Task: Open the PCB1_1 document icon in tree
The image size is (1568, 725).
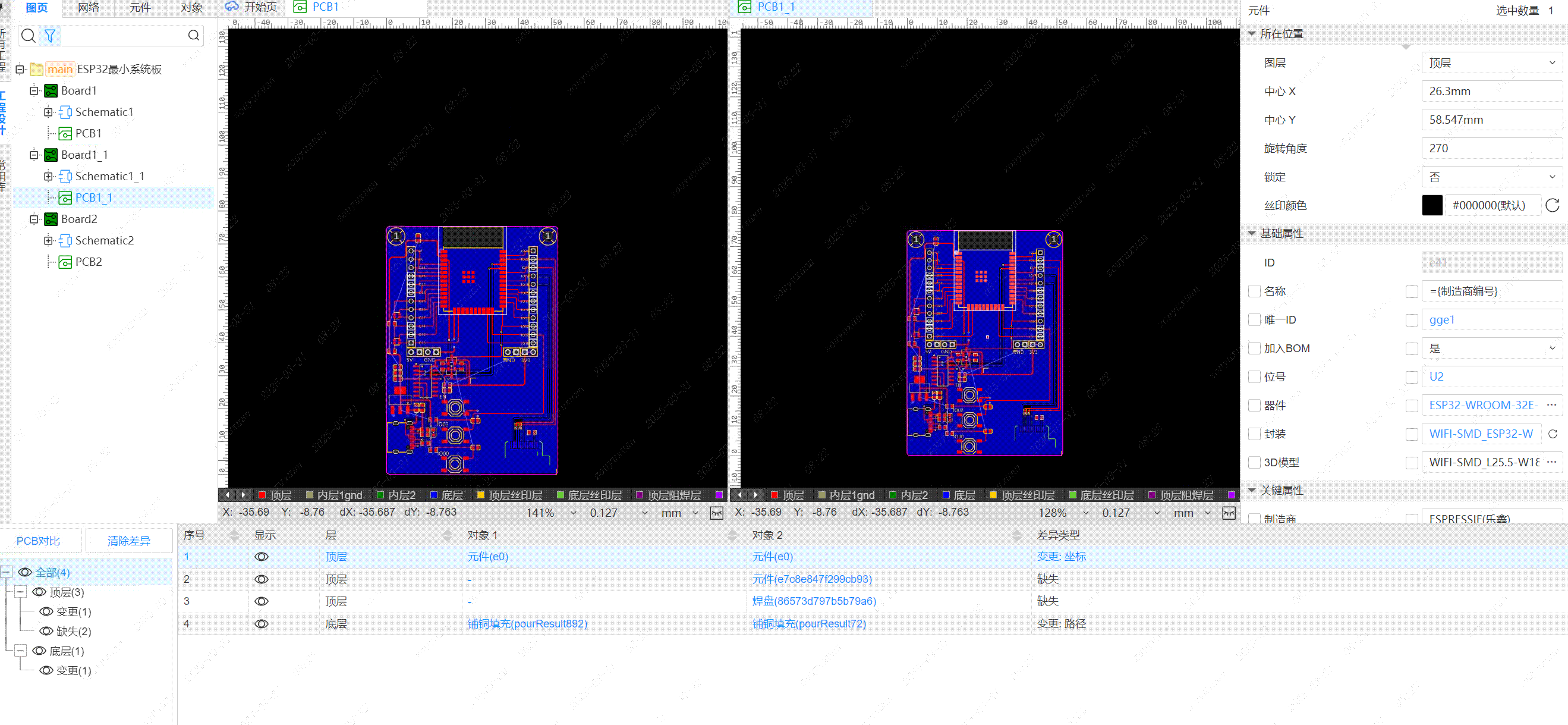Action: tap(65, 197)
